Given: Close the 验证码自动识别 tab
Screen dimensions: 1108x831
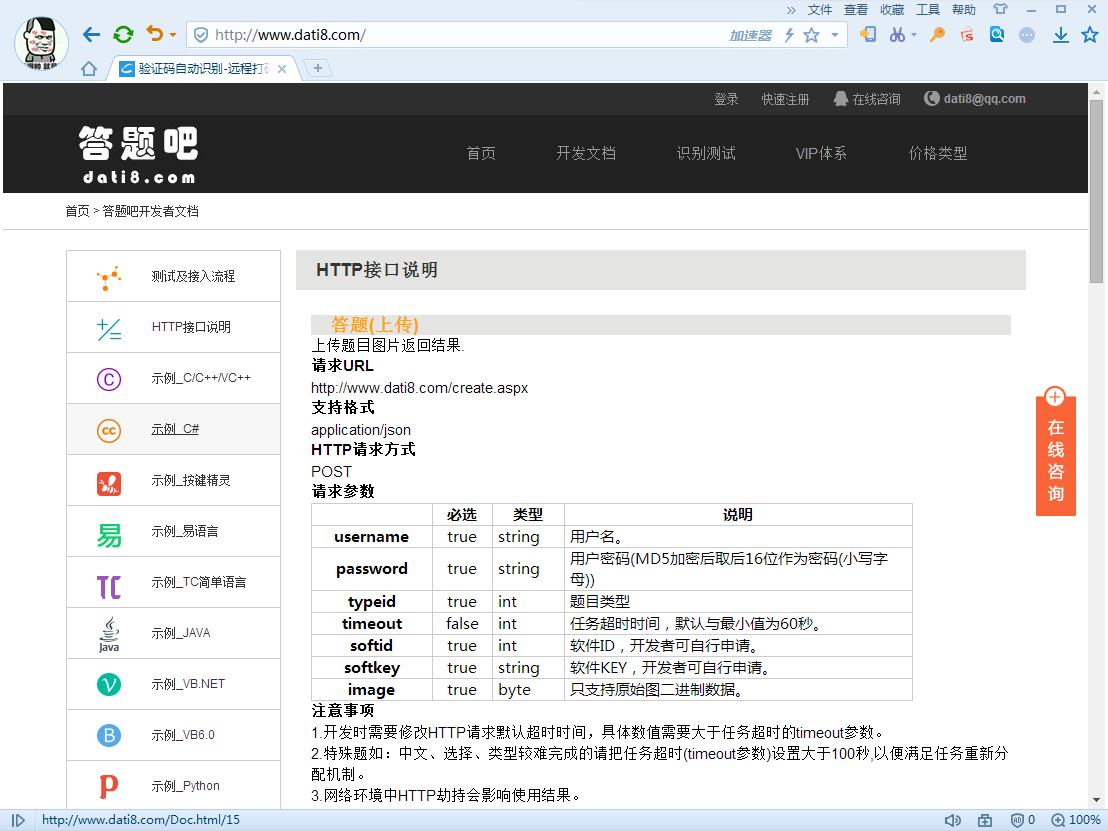Looking at the screenshot, I should (x=282, y=69).
